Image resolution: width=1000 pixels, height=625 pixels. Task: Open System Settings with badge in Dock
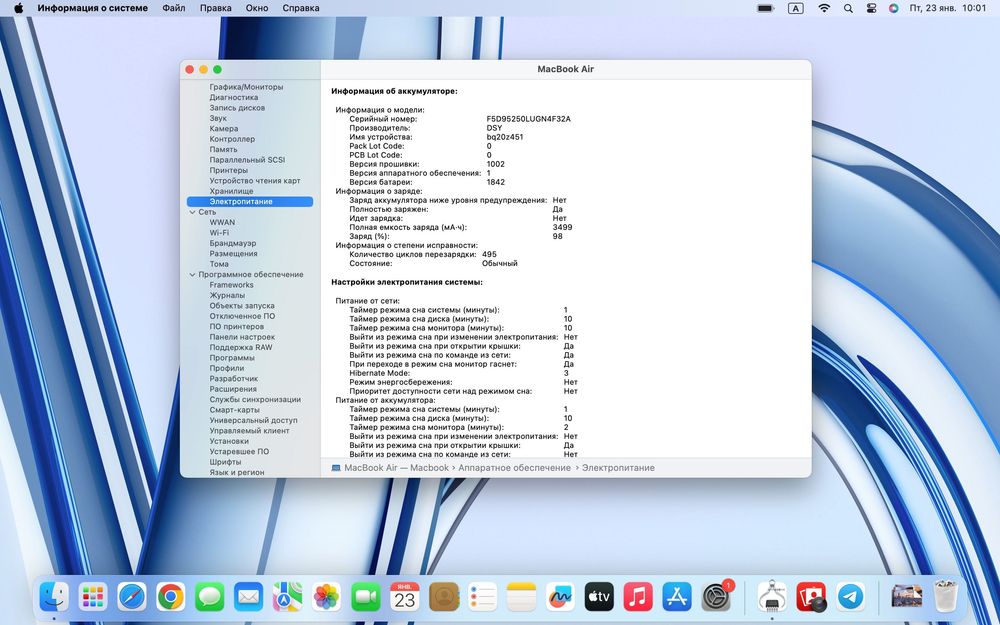click(x=717, y=598)
